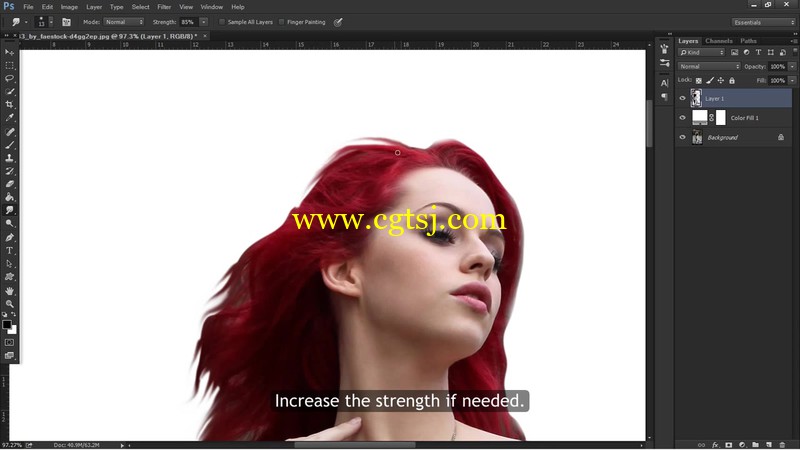Select the History Brush tool

pos(9,171)
